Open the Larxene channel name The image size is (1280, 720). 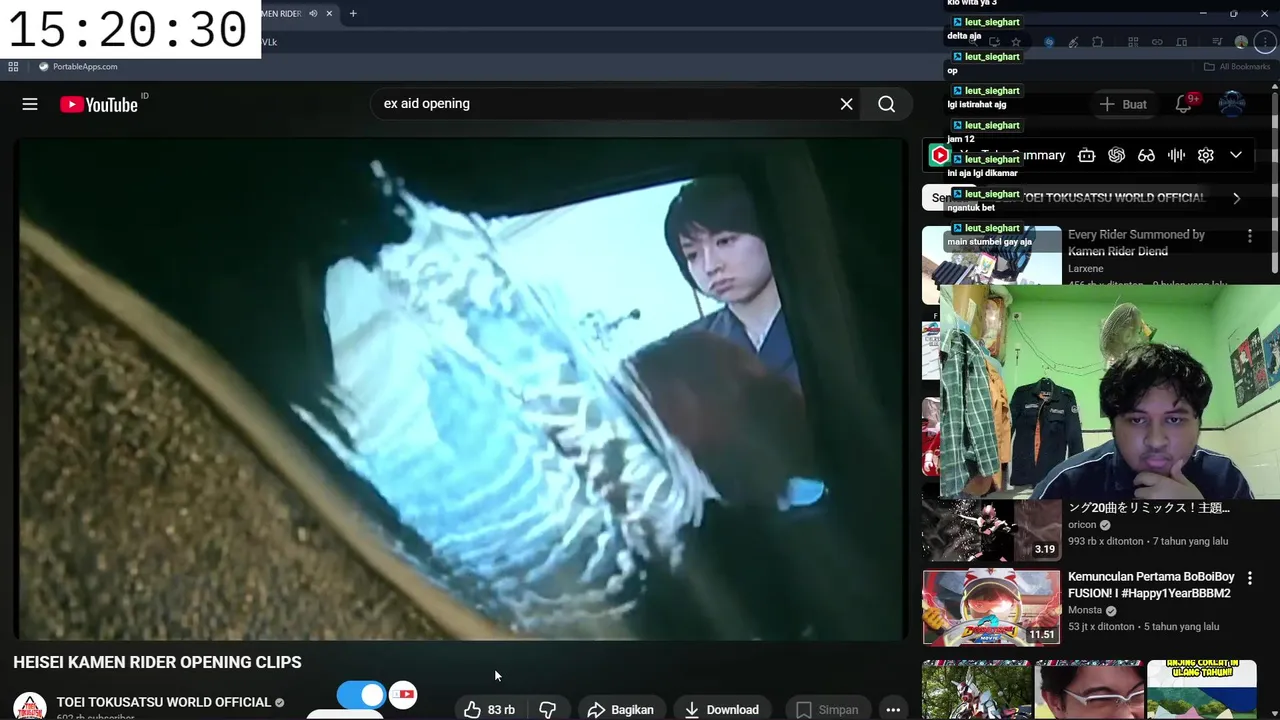tap(1085, 268)
